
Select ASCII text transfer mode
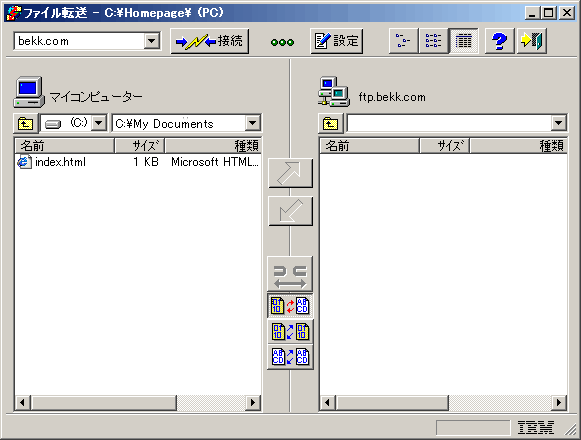coord(290,357)
